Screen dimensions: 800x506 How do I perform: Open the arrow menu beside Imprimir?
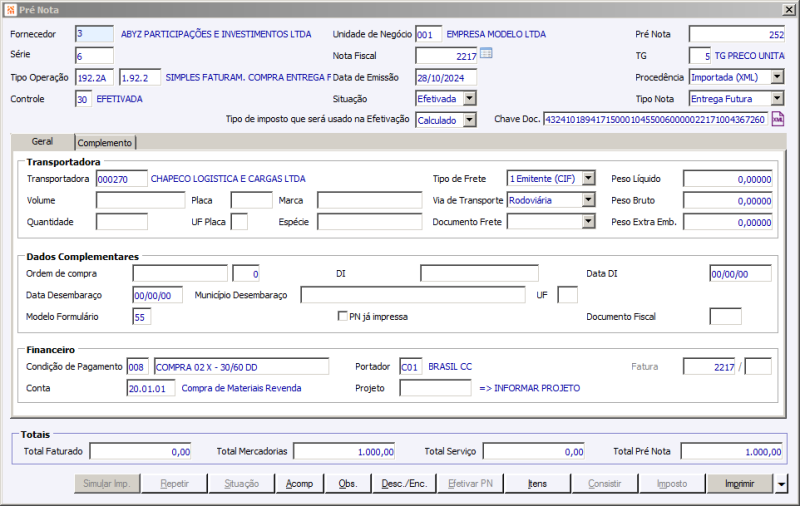pos(781,484)
